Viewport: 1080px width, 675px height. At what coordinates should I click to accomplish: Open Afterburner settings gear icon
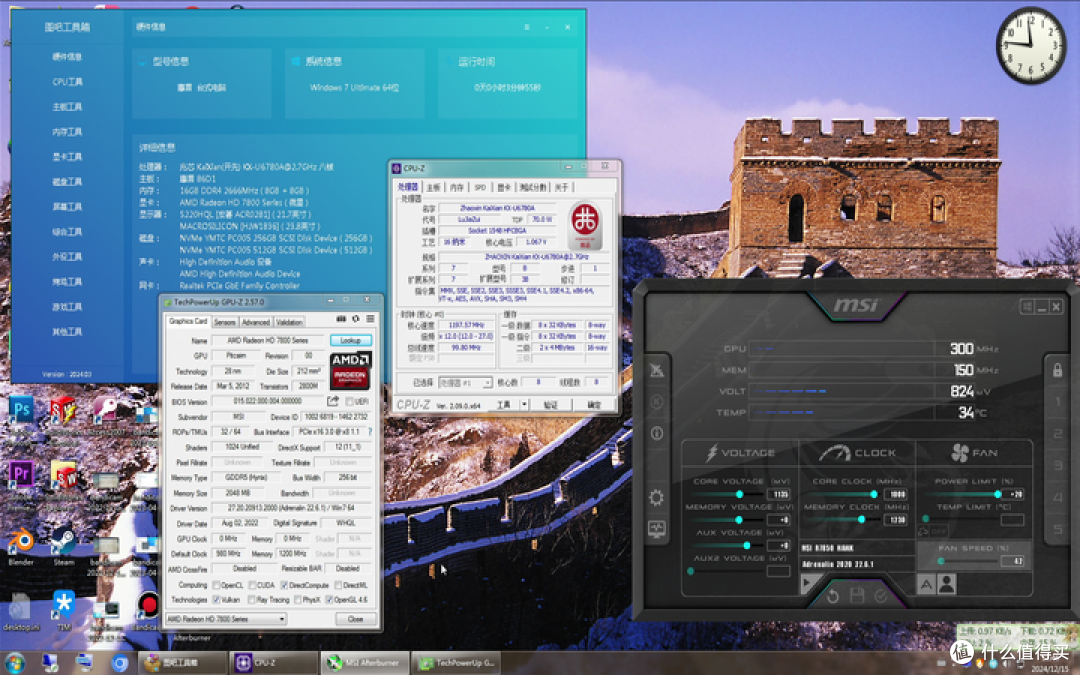pos(656,497)
